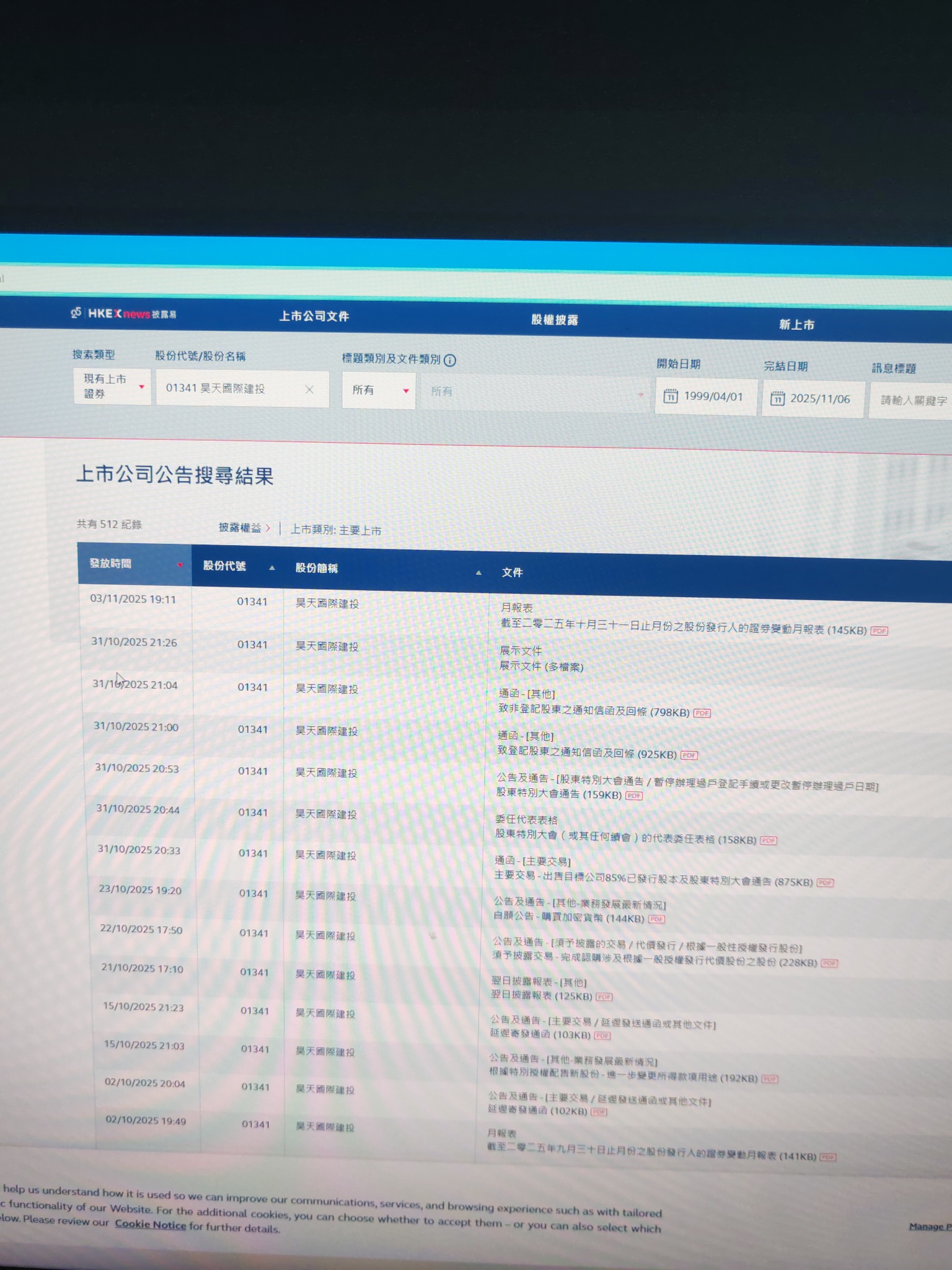Click the 1999/04/01 start date field

706,397
